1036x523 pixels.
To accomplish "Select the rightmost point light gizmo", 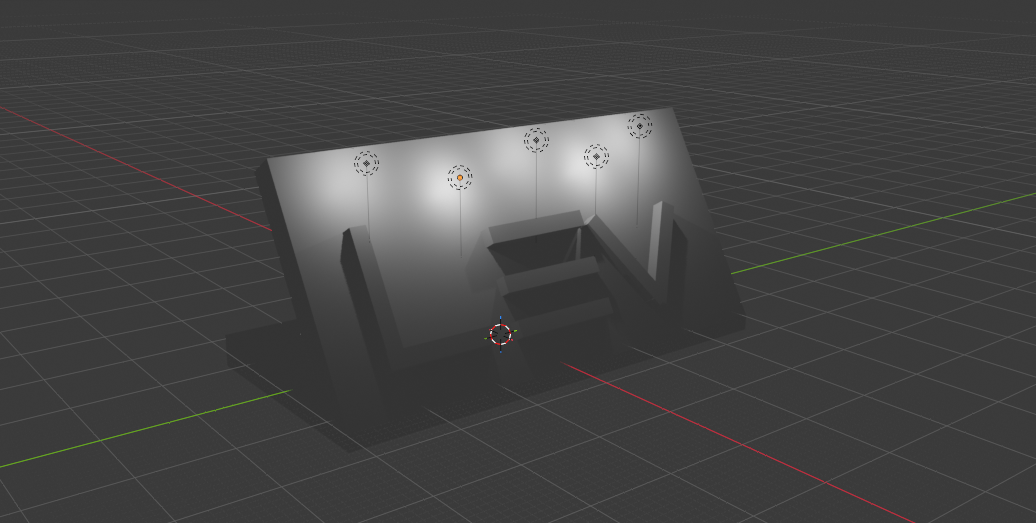I will (x=640, y=125).
